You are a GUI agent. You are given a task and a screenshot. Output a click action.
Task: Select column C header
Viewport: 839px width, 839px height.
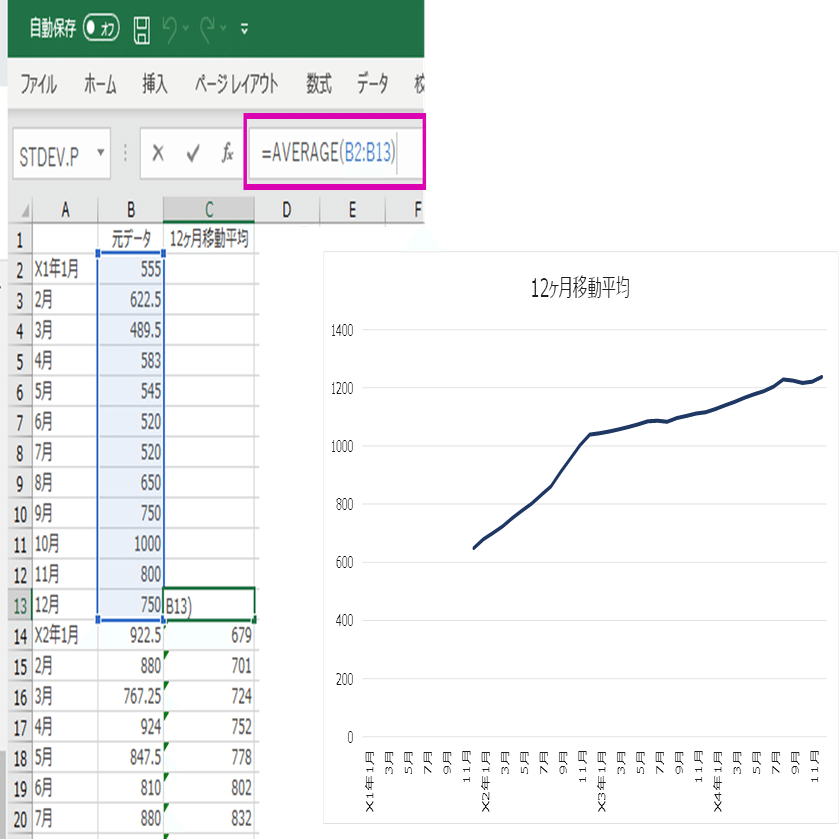pyautogui.click(x=209, y=210)
